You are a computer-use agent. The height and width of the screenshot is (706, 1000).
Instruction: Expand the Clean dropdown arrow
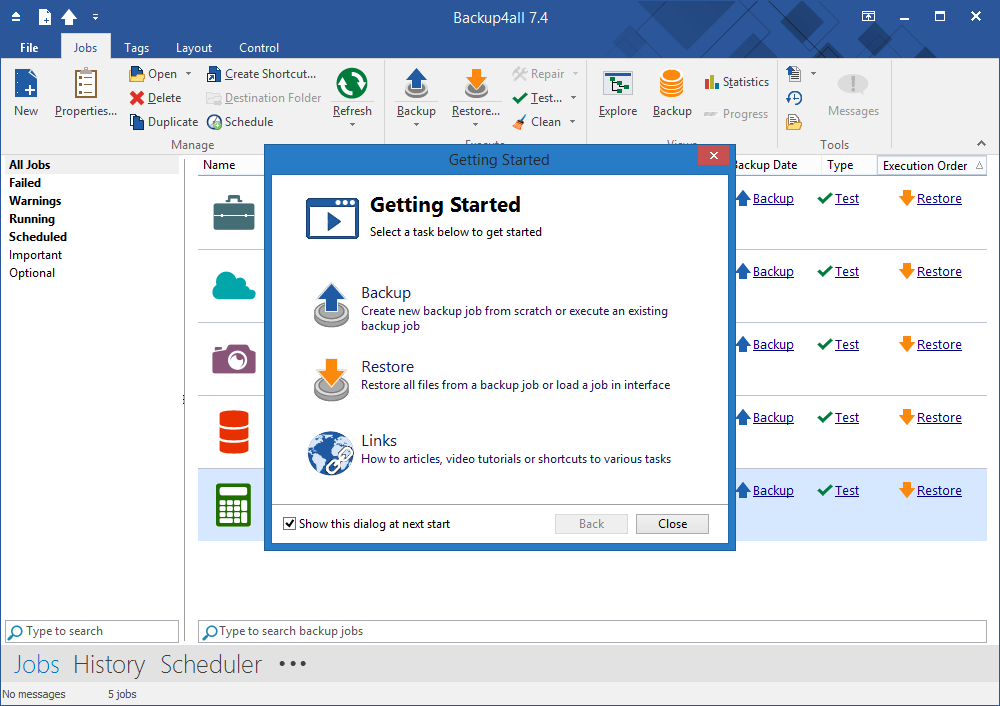tap(573, 122)
